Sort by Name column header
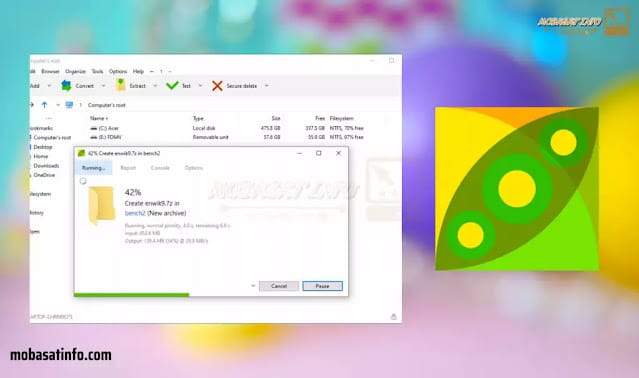Viewport: 639px width, 378px height. [x=98, y=118]
